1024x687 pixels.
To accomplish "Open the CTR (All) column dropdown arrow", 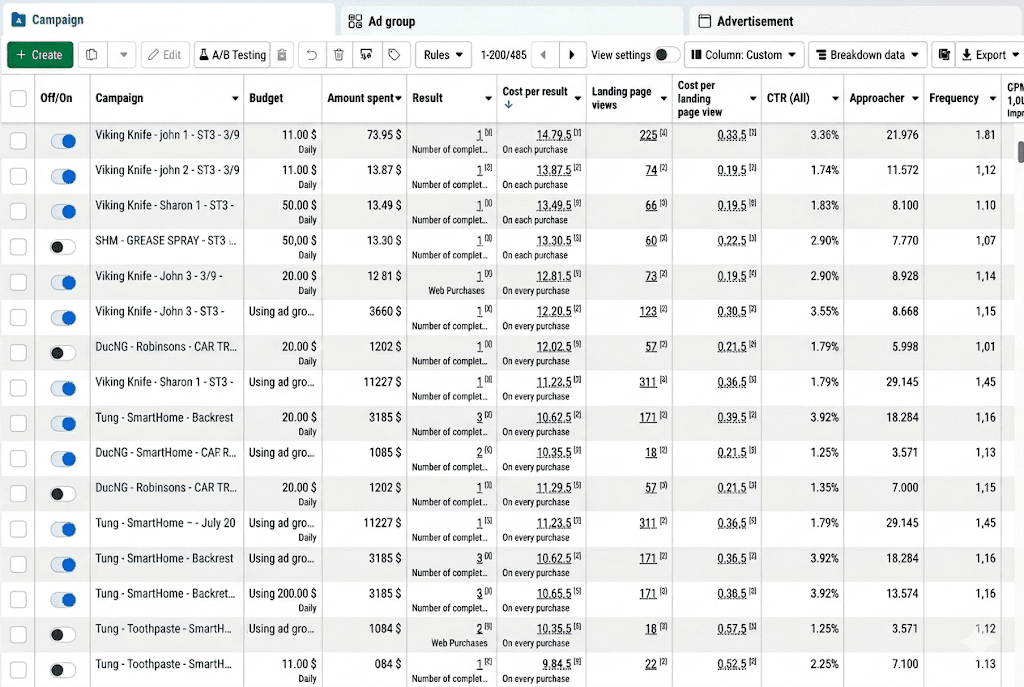I will pos(835,99).
